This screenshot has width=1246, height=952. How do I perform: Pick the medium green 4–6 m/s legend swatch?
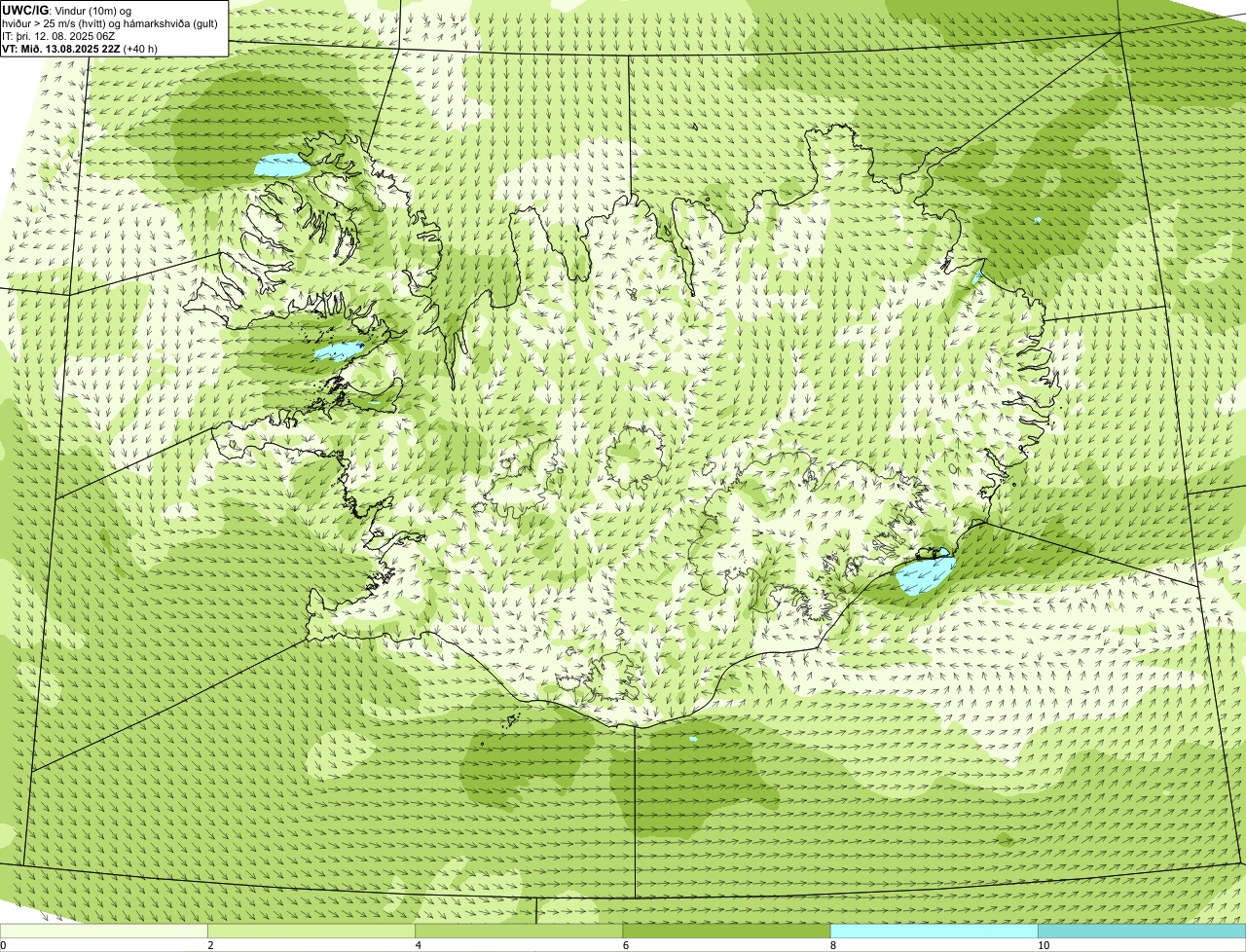click(x=519, y=931)
